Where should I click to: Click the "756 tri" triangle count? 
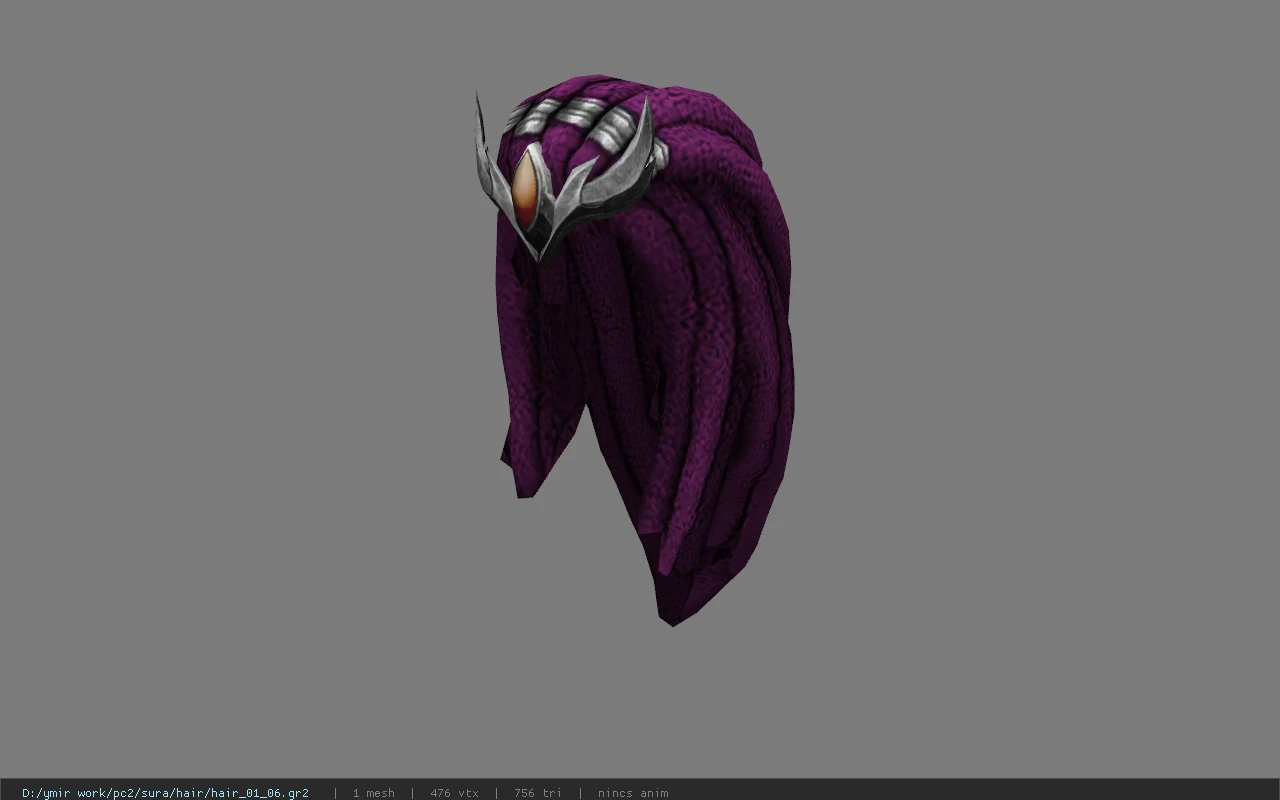coord(538,793)
